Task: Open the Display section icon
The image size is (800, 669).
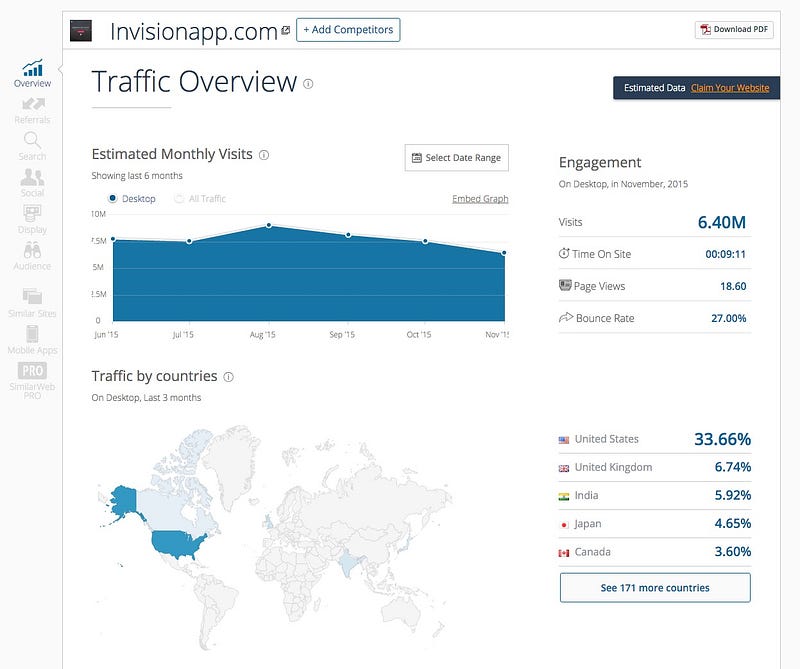Action: pos(32,213)
